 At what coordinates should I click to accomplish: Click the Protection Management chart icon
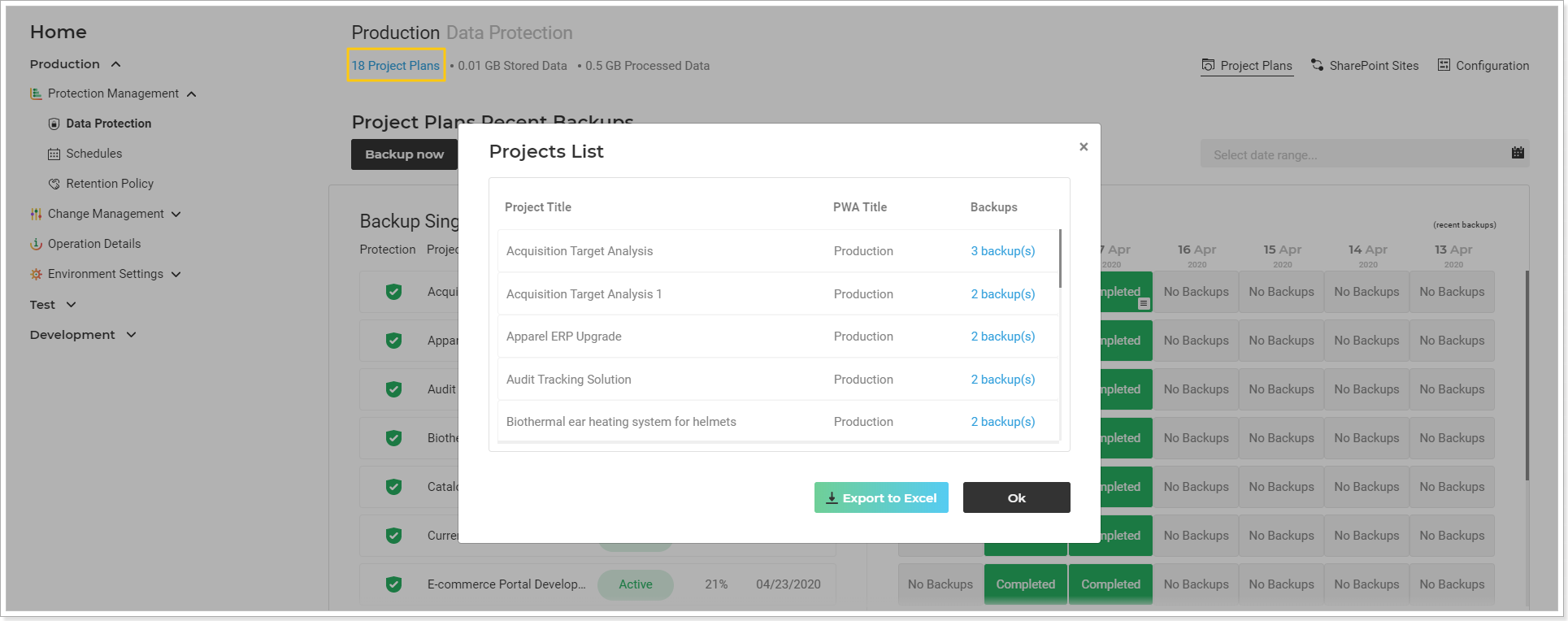pos(36,93)
